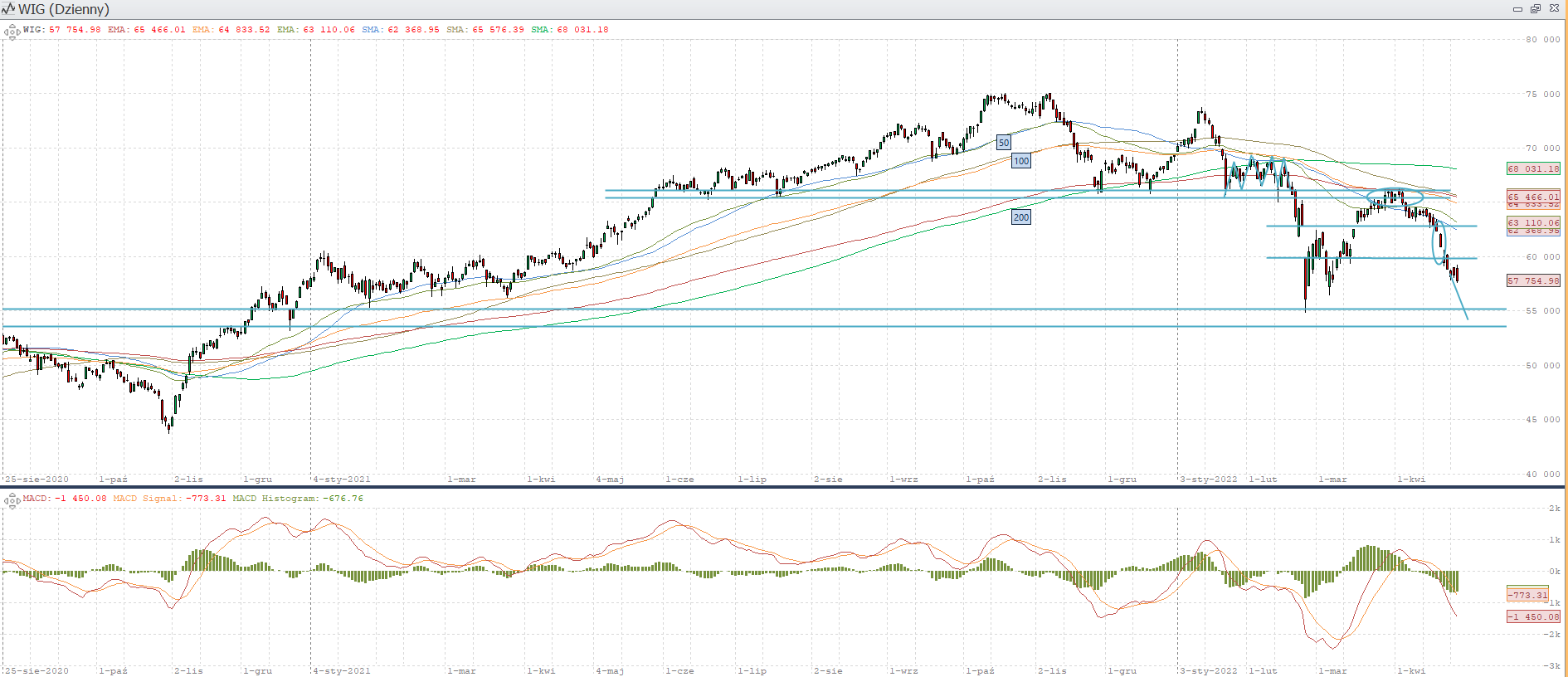Image resolution: width=1568 pixels, height=677 pixels.
Task: Click the pan control icon on WIG price panel
Action: click(x=12, y=32)
